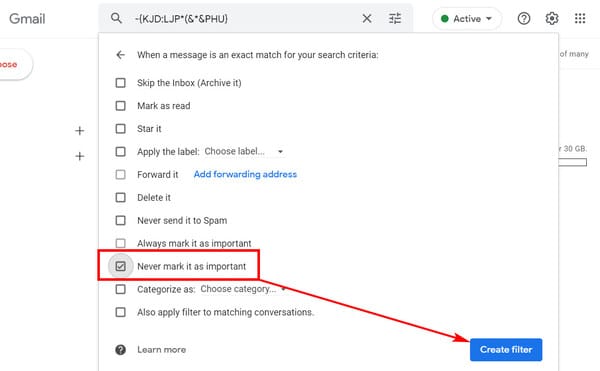Click the Gmail logo text

click(27, 18)
